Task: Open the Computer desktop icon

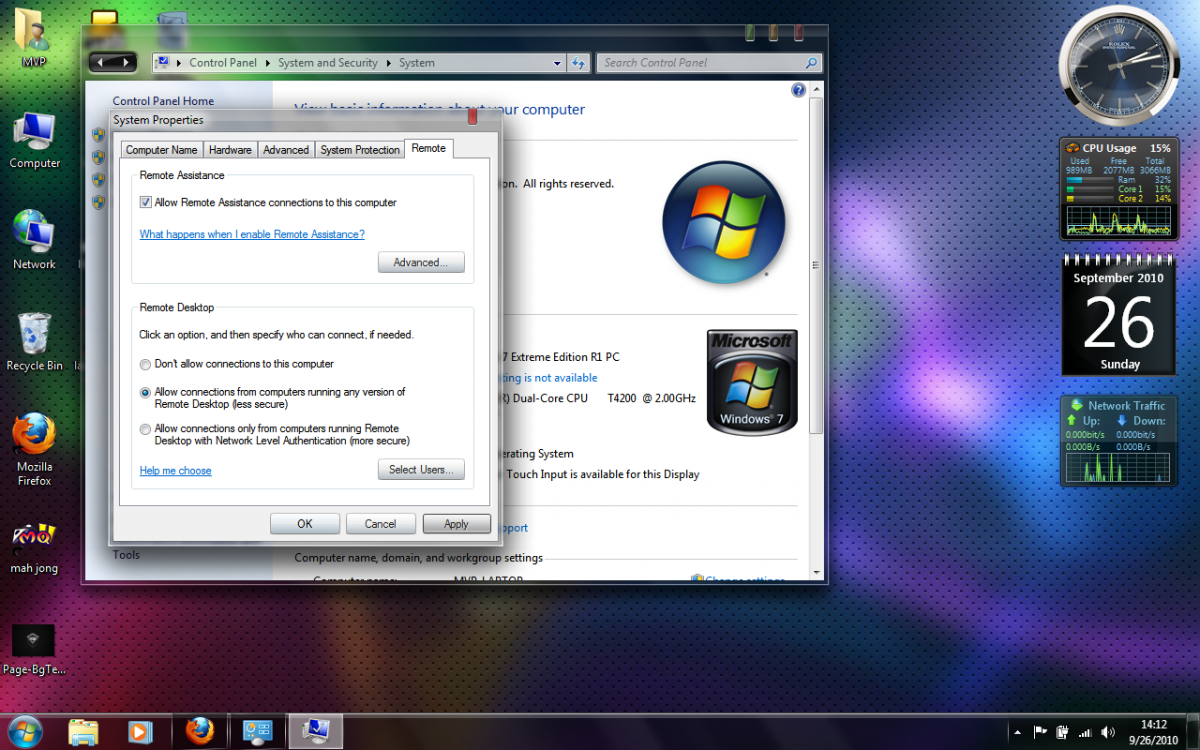Action: click(35, 140)
